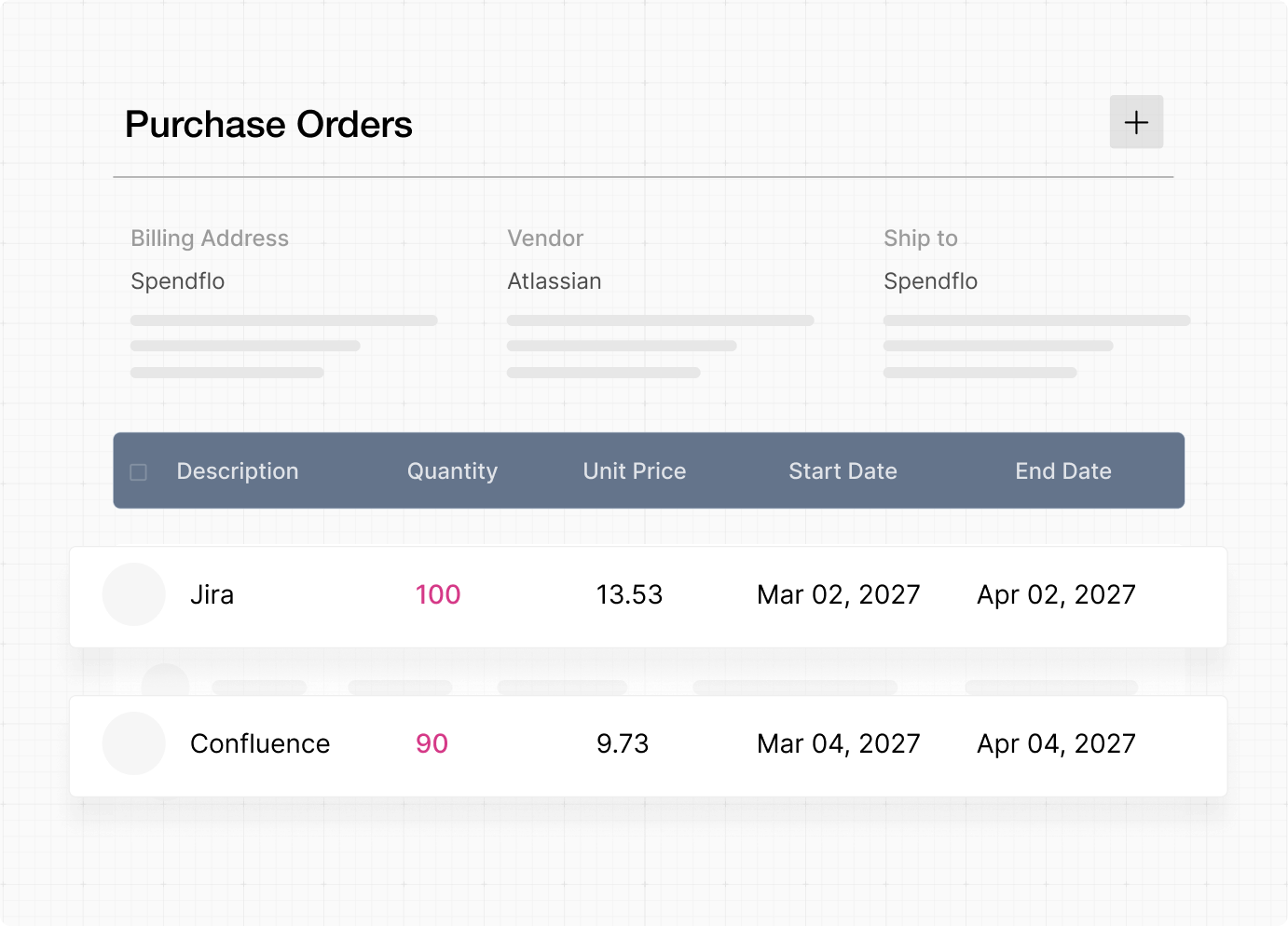
Task: Select the Confluence quantity value 90
Action: pyautogui.click(x=432, y=743)
